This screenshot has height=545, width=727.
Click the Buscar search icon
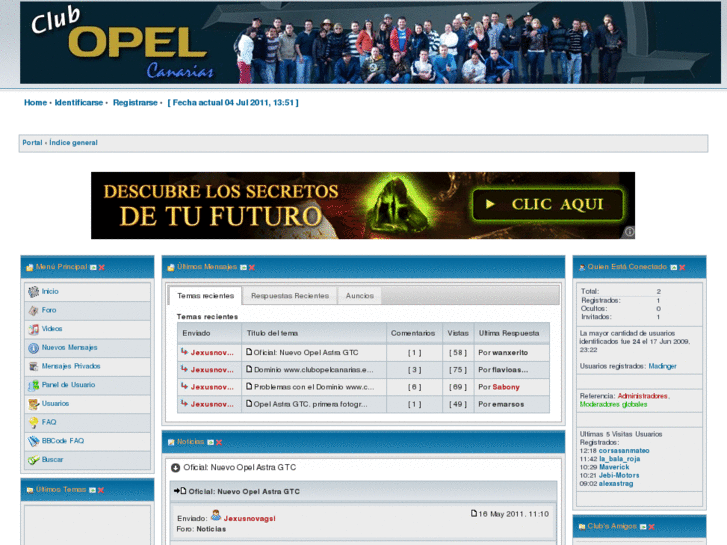click(33, 460)
